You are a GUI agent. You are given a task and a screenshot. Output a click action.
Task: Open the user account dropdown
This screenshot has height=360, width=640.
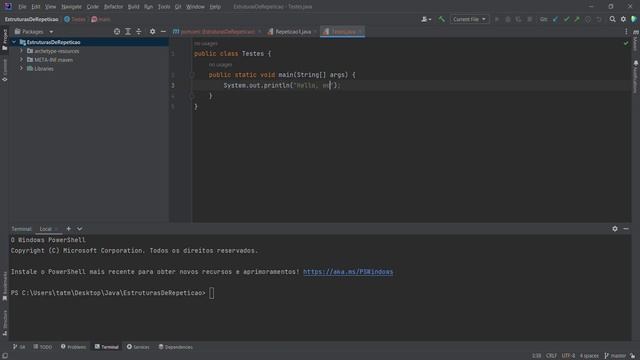(x=426, y=19)
